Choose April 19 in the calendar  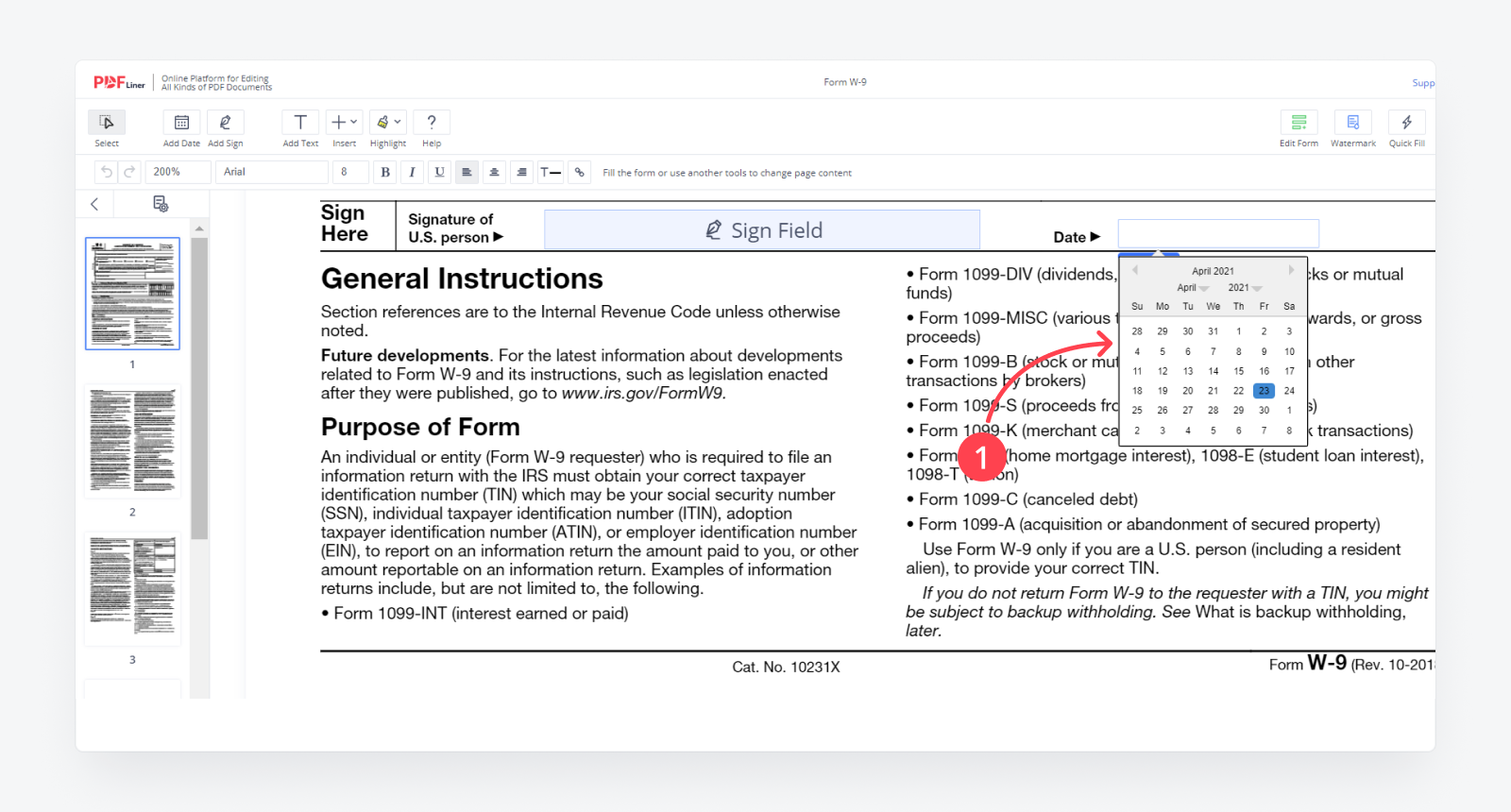coord(1163,391)
